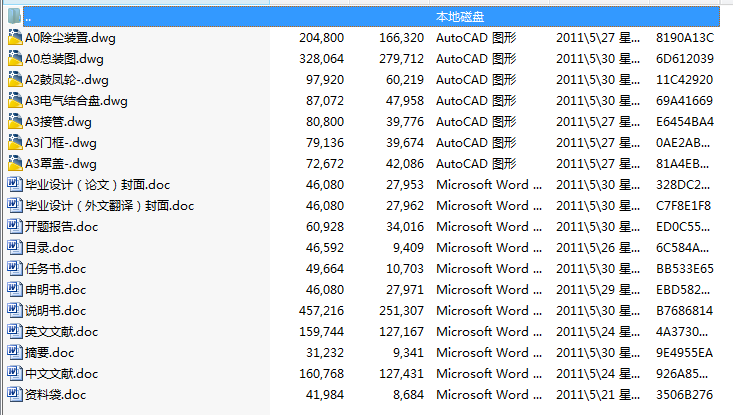Click the 本地磁盘 label in top row
The height and width of the screenshot is (415, 733).
click(x=460, y=17)
